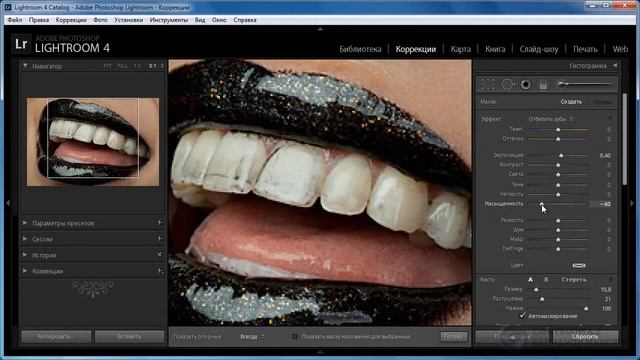
Task: Set navigator zoom to 3:1
Action: [x=152, y=66]
